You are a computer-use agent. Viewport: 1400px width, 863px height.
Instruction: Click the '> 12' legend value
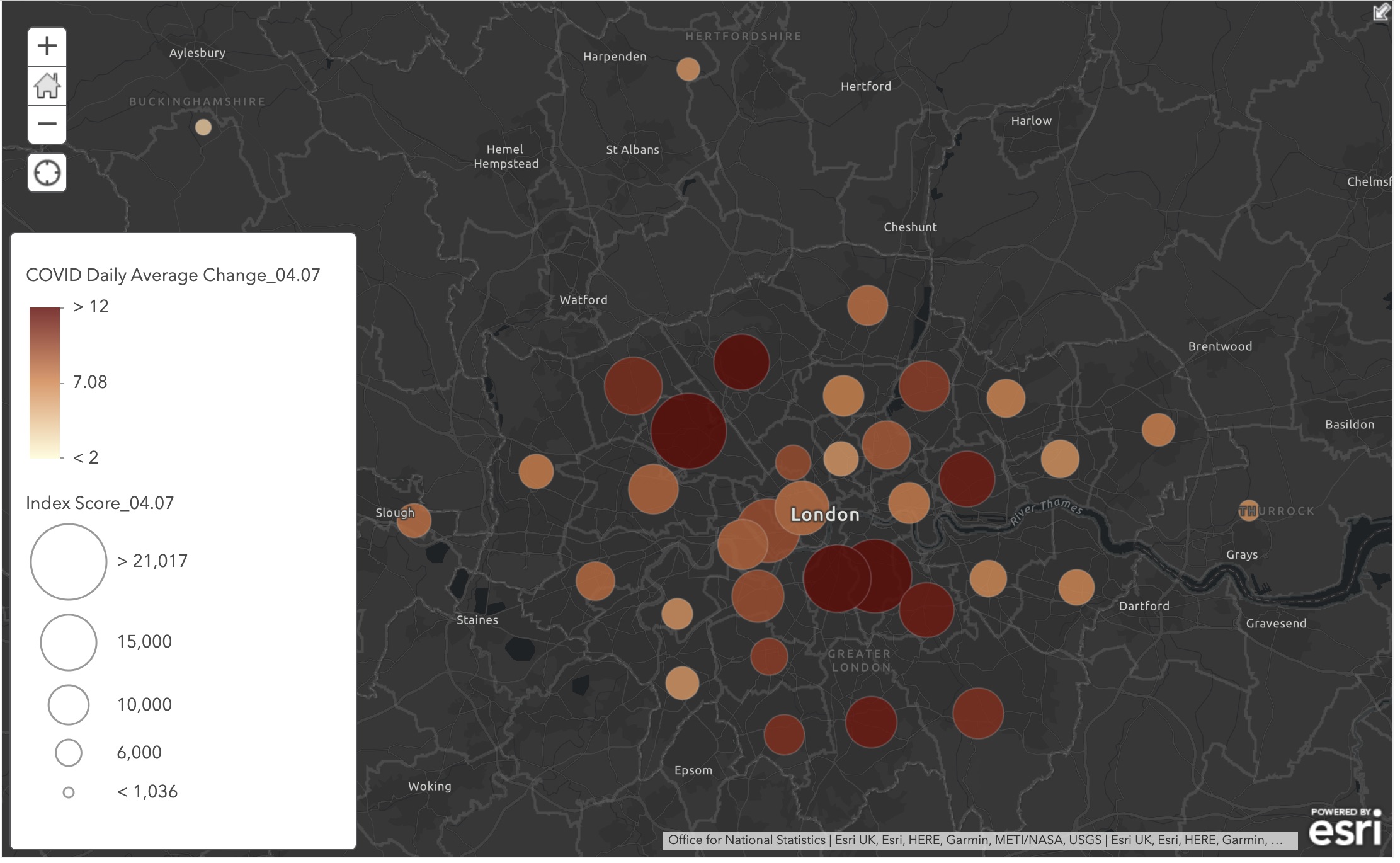91,307
